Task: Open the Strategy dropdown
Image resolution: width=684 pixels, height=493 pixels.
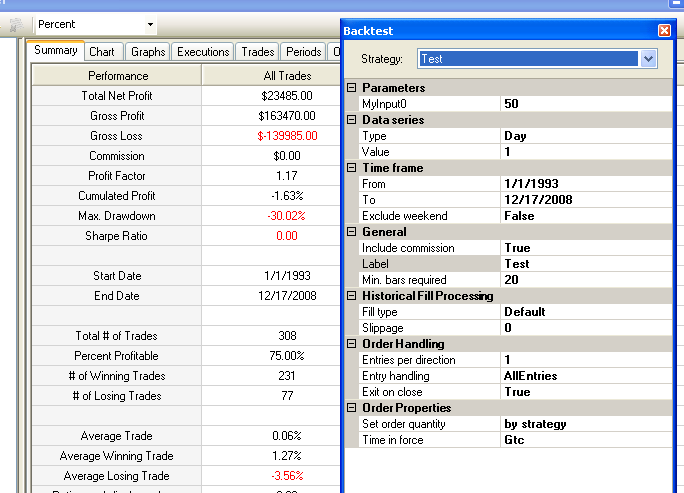Action: 648,58
